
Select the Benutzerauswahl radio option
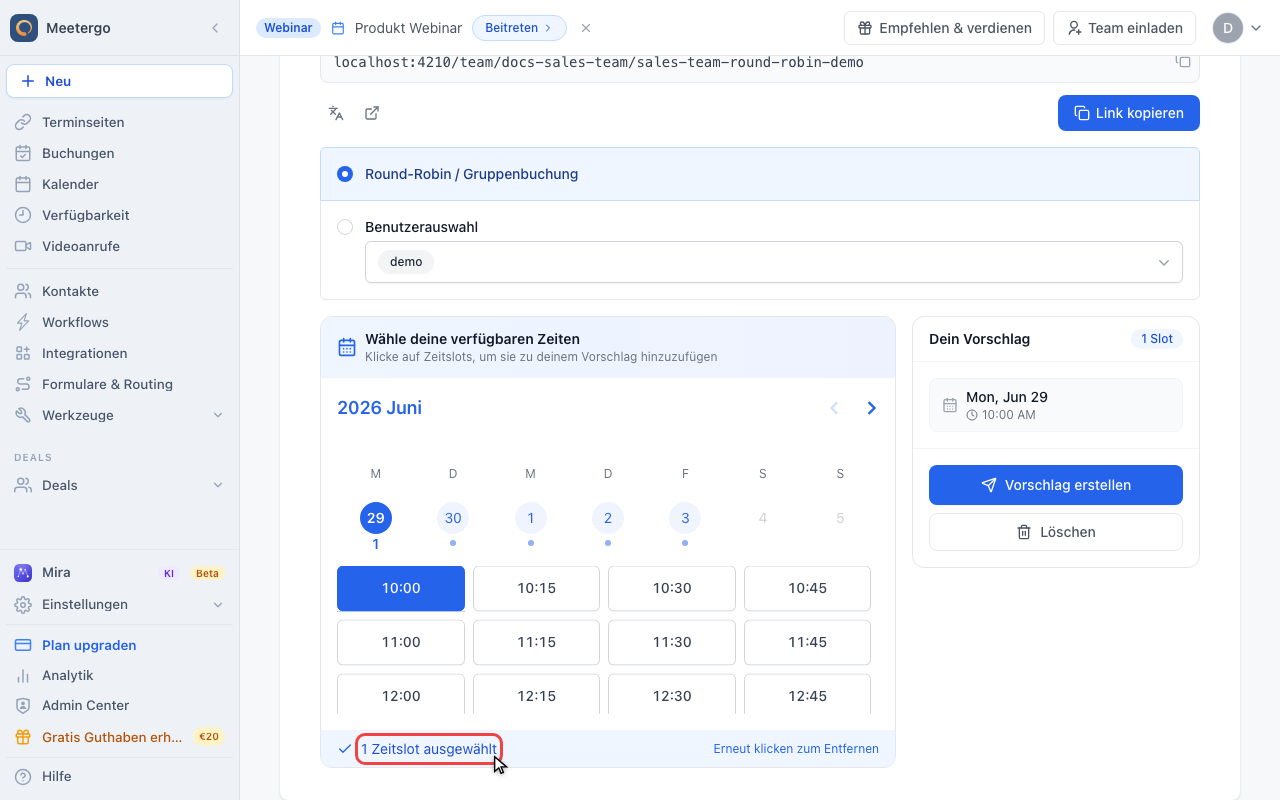[x=345, y=227]
